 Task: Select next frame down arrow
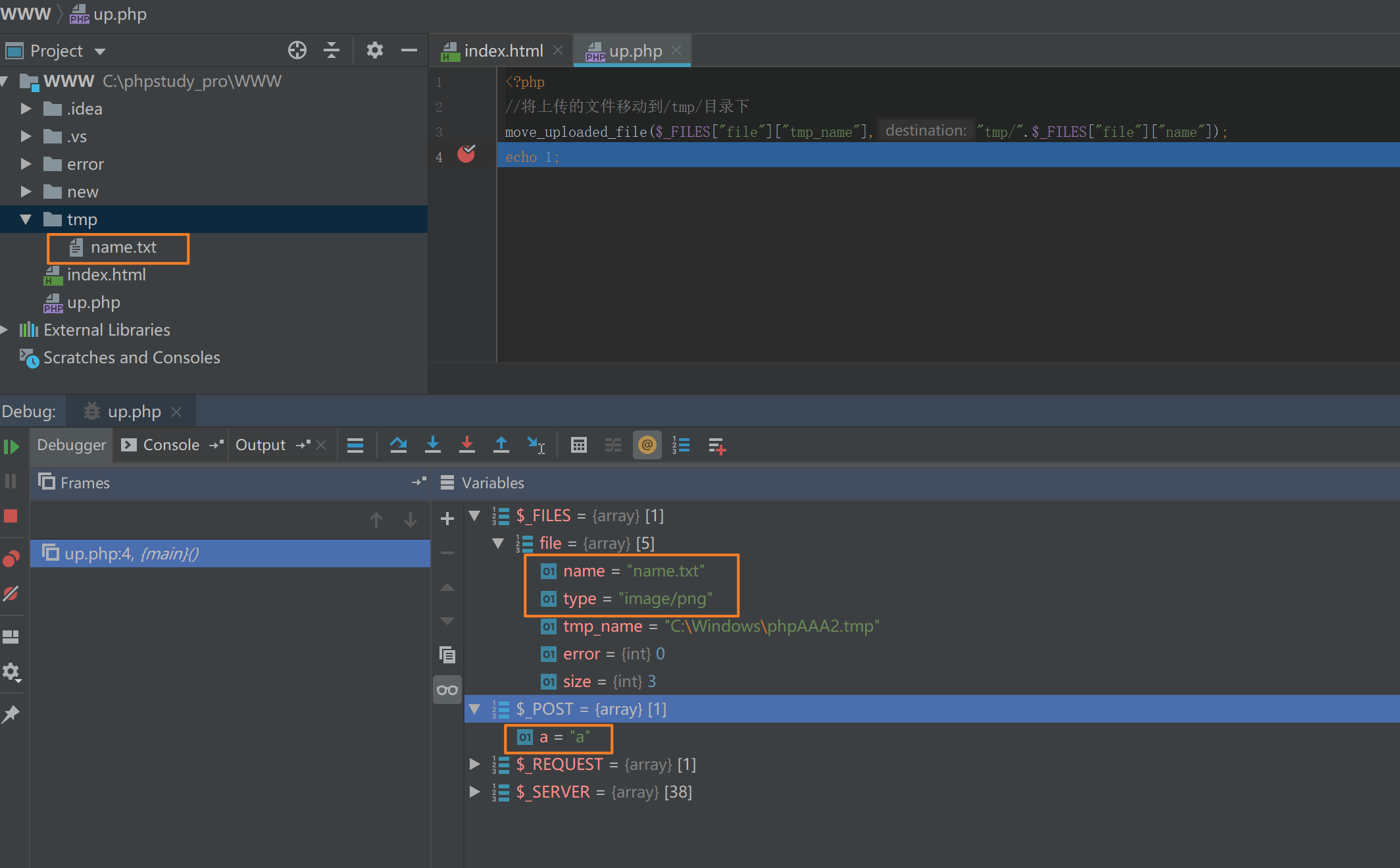click(411, 520)
